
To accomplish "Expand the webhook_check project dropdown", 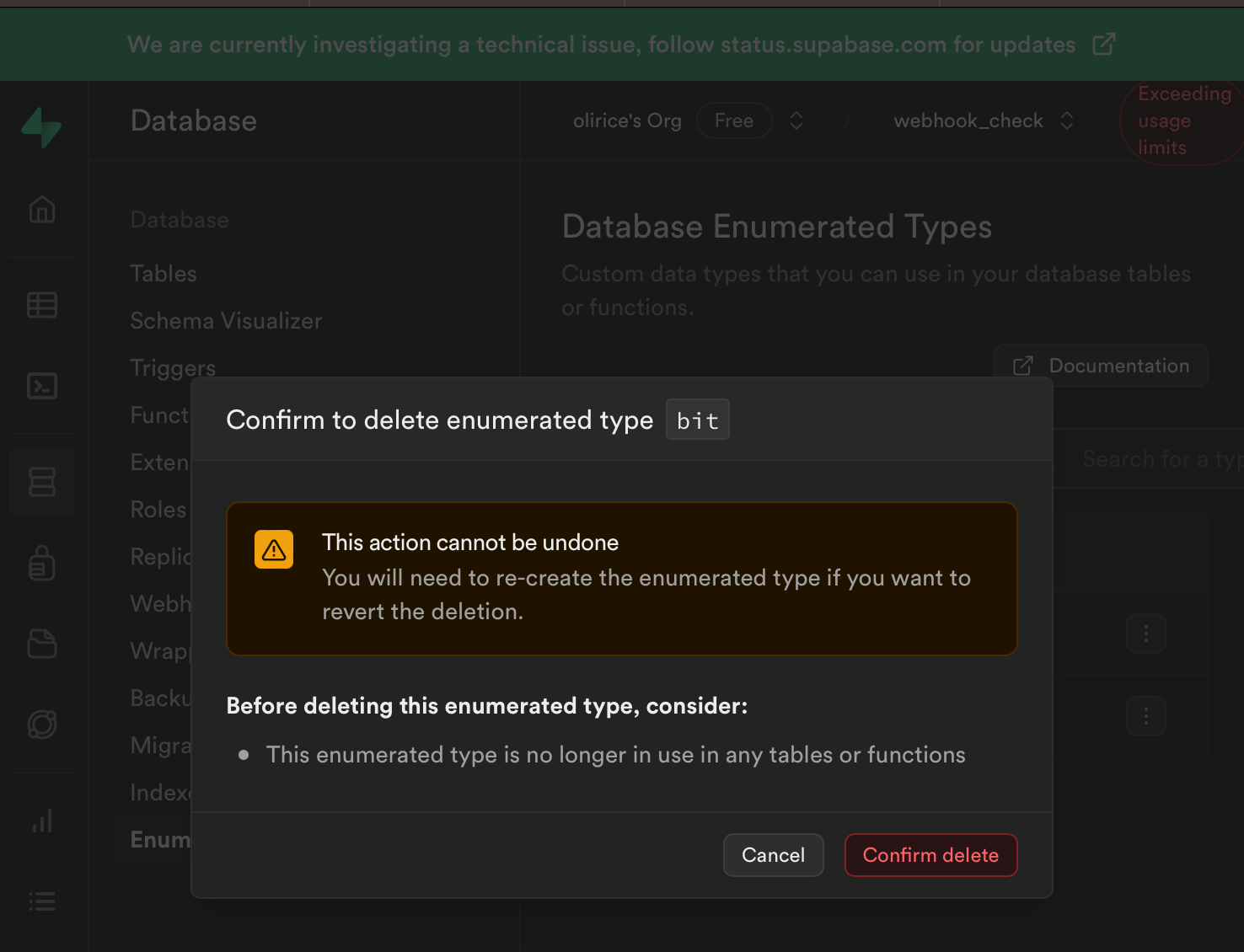I will coord(1067,120).
